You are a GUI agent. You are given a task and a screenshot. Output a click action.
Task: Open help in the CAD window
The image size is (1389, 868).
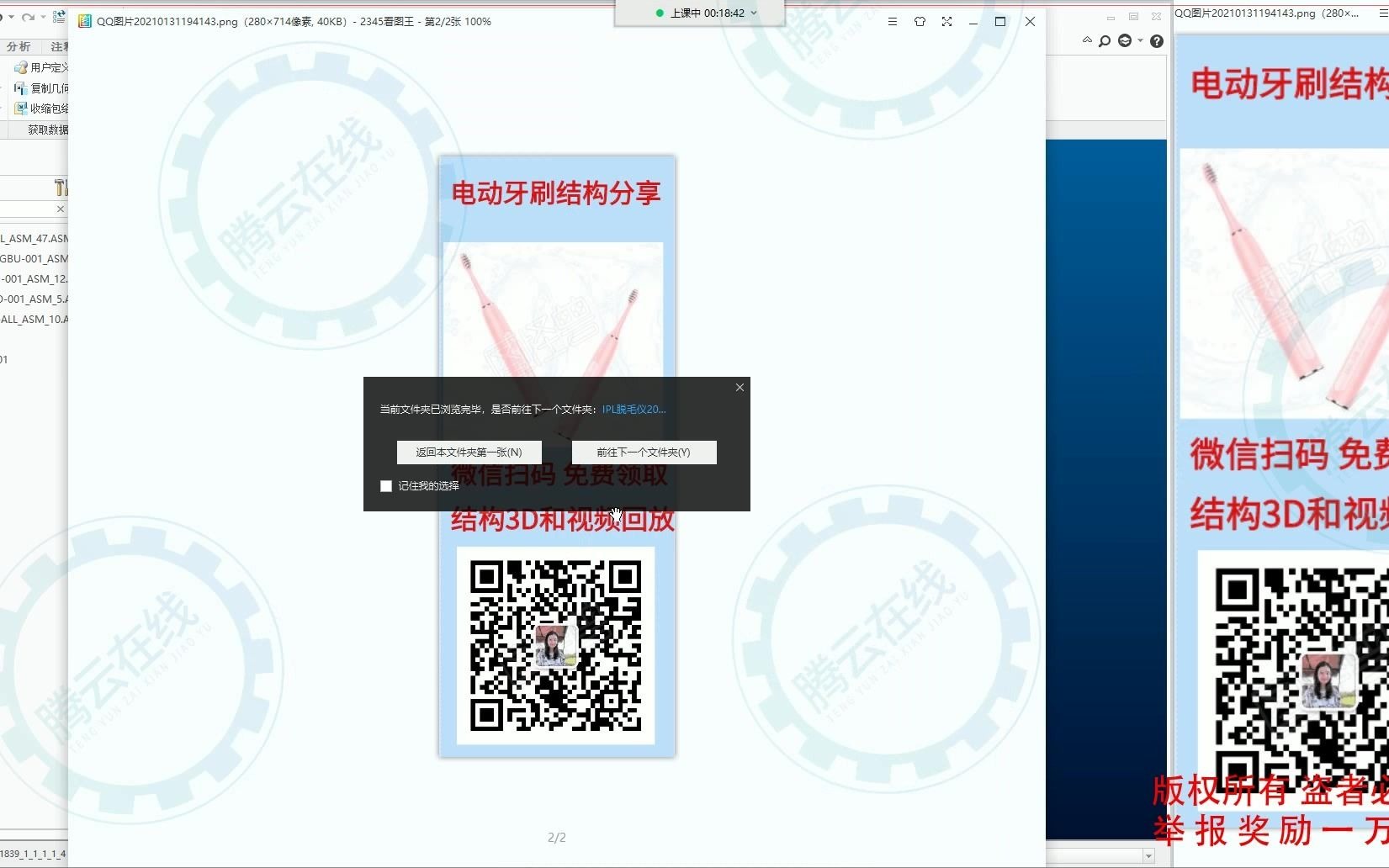tap(1157, 41)
